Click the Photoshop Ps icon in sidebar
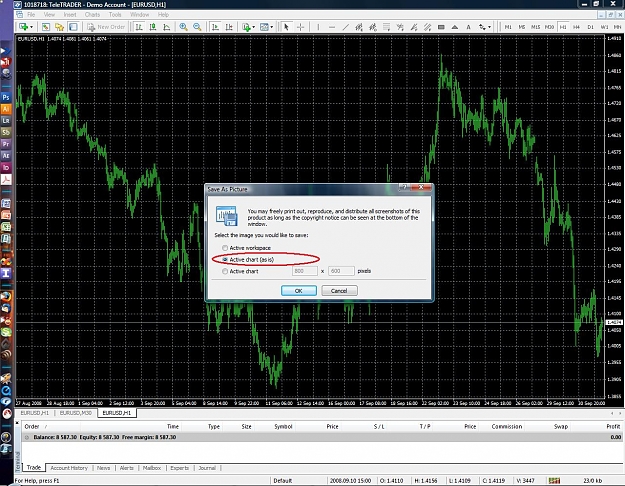The image size is (625, 486). point(6,97)
